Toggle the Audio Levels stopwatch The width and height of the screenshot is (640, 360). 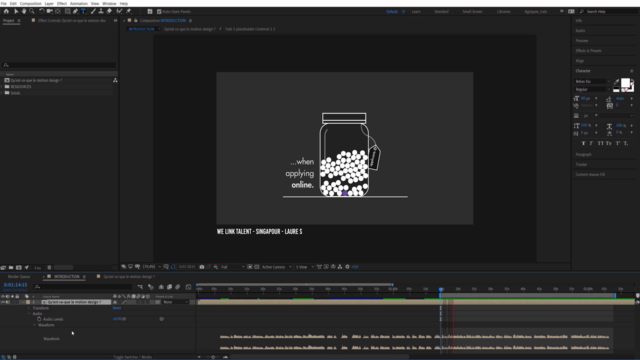pos(39,319)
